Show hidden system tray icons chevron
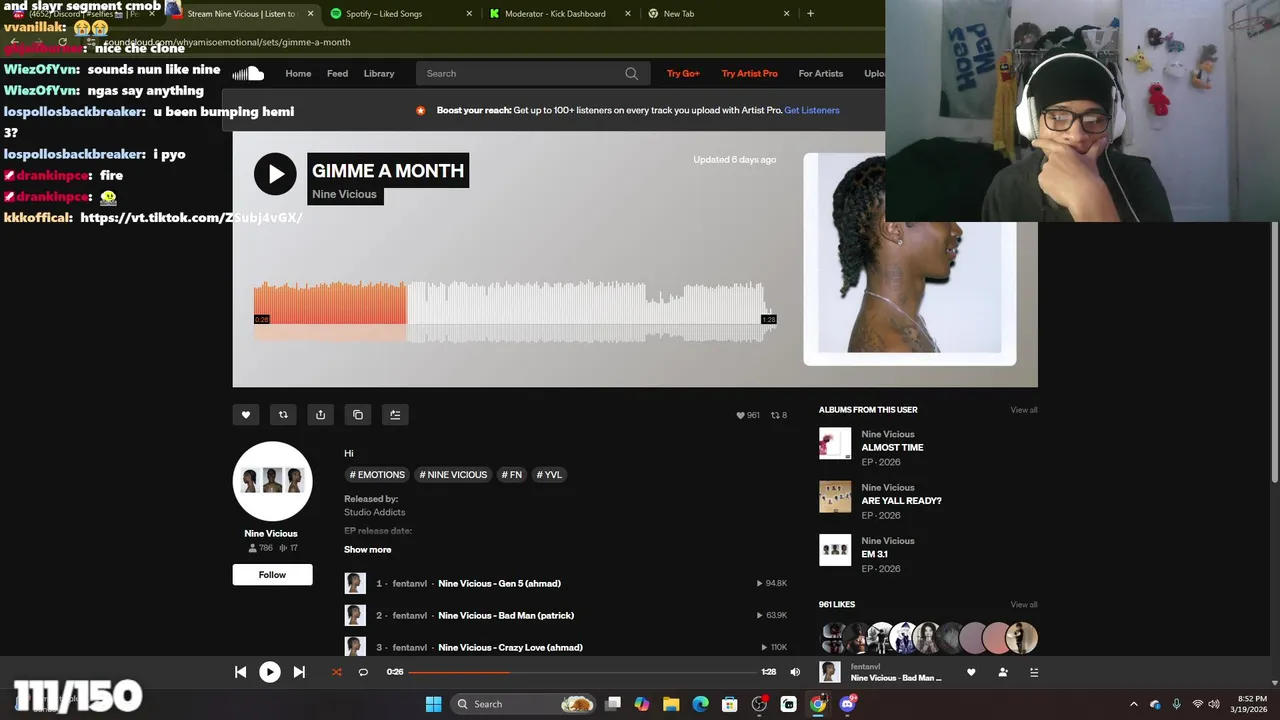 coord(1133,704)
